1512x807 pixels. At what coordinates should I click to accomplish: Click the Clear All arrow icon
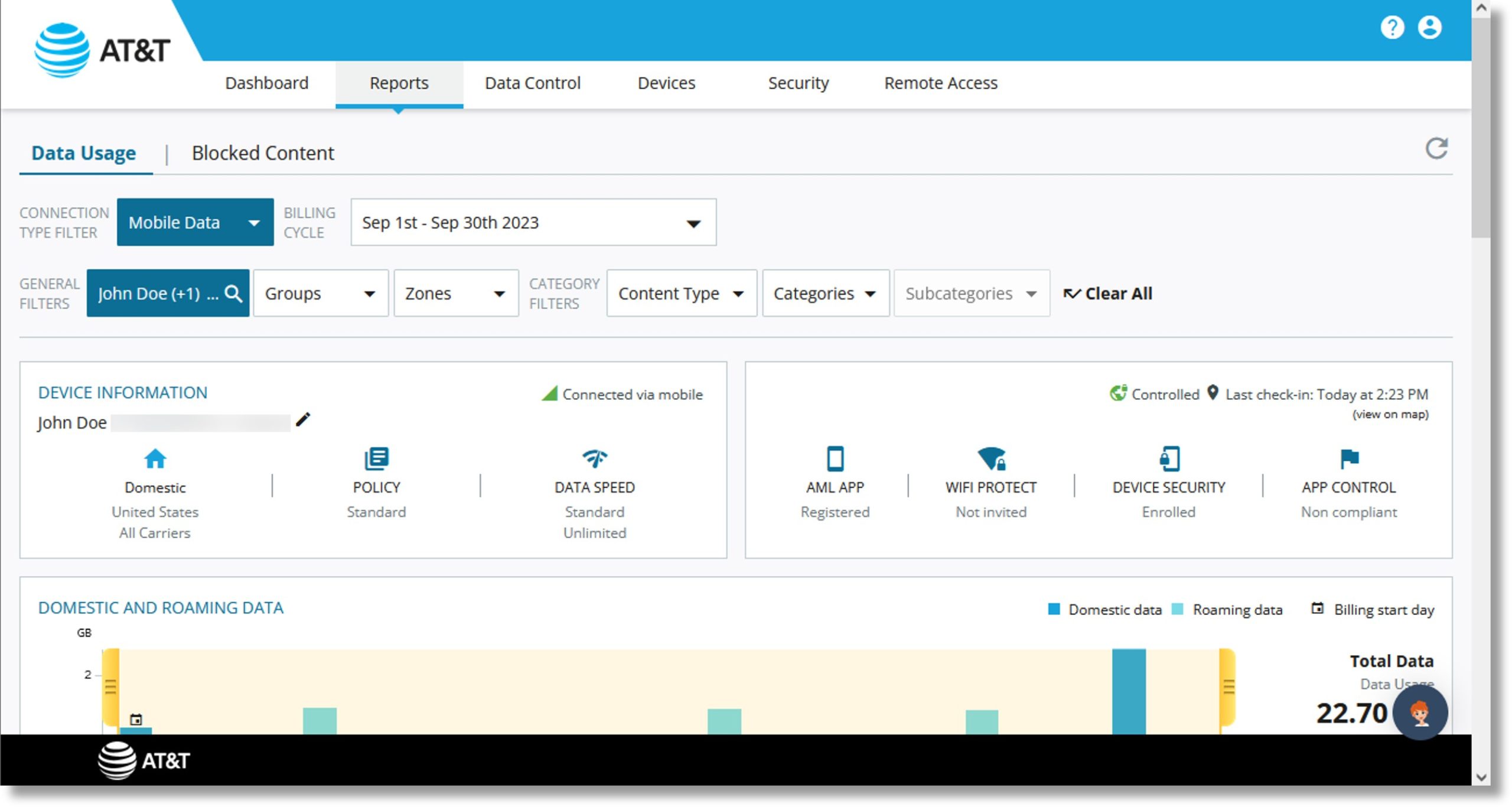tap(1071, 294)
